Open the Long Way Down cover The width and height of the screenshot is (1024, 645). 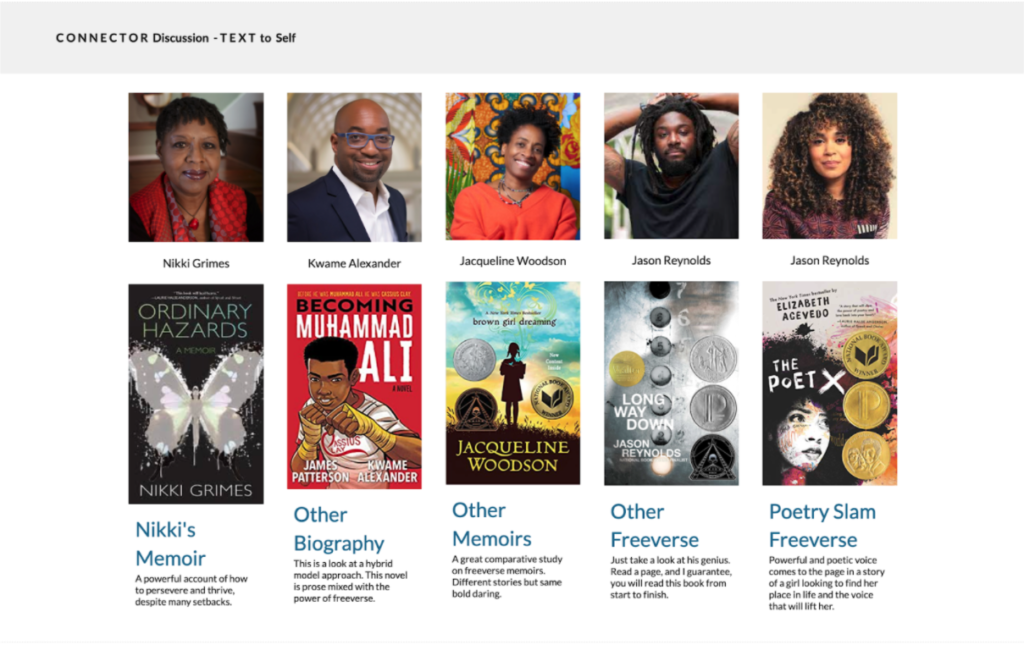[x=671, y=383]
